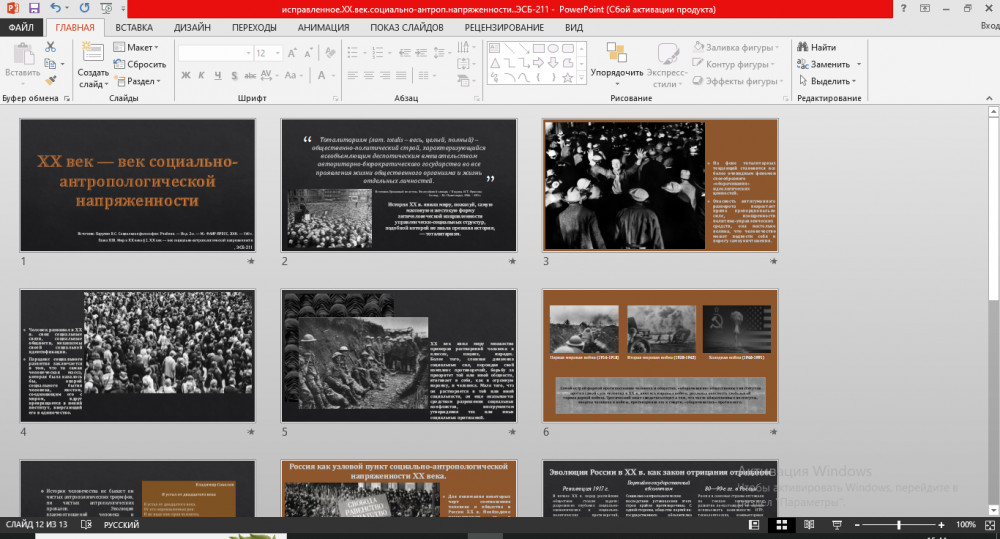This screenshot has height=539, width=1000.
Task: Open the ФАЙЛ file menu
Action: pyautogui.click(x=22, y=27)
